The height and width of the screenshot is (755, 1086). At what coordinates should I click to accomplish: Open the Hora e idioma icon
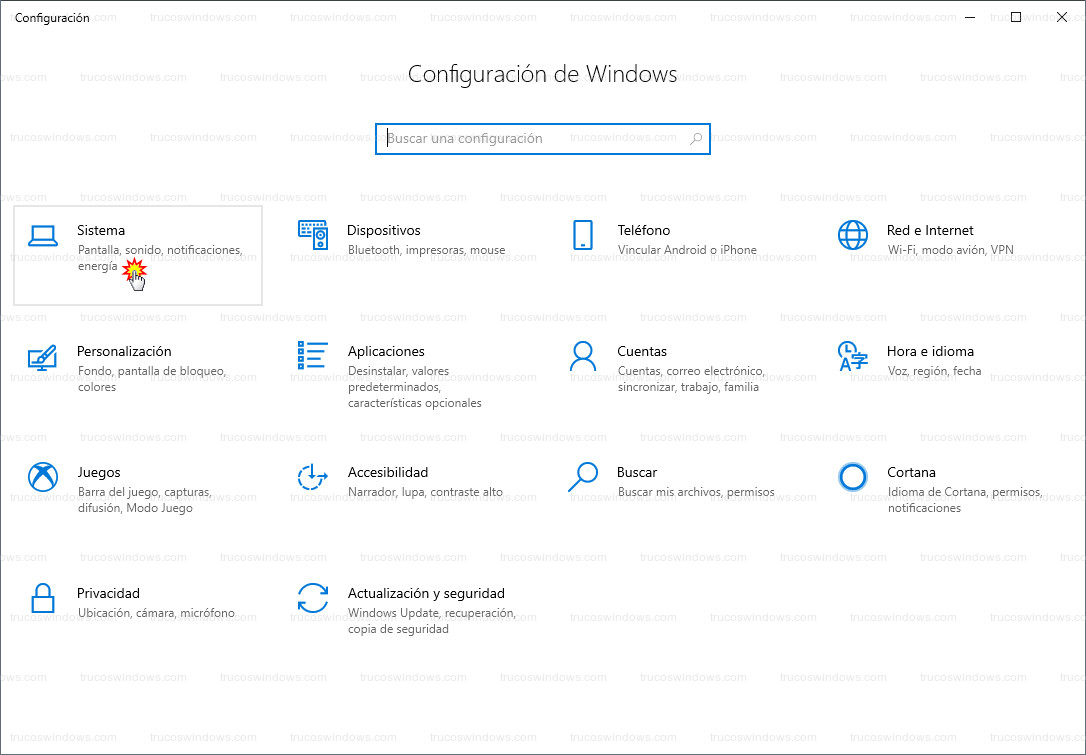[x=853, y=356]
